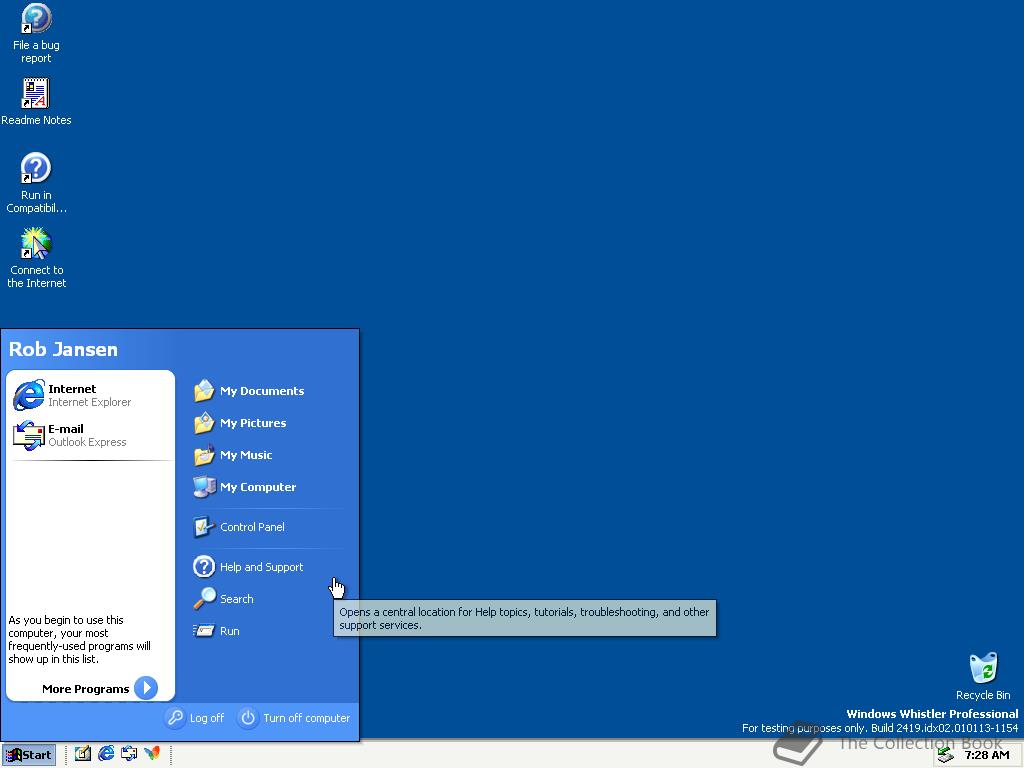Open My Music folder
The height and width of the screenshot is (768, 1024).
[x=233, y=455]
